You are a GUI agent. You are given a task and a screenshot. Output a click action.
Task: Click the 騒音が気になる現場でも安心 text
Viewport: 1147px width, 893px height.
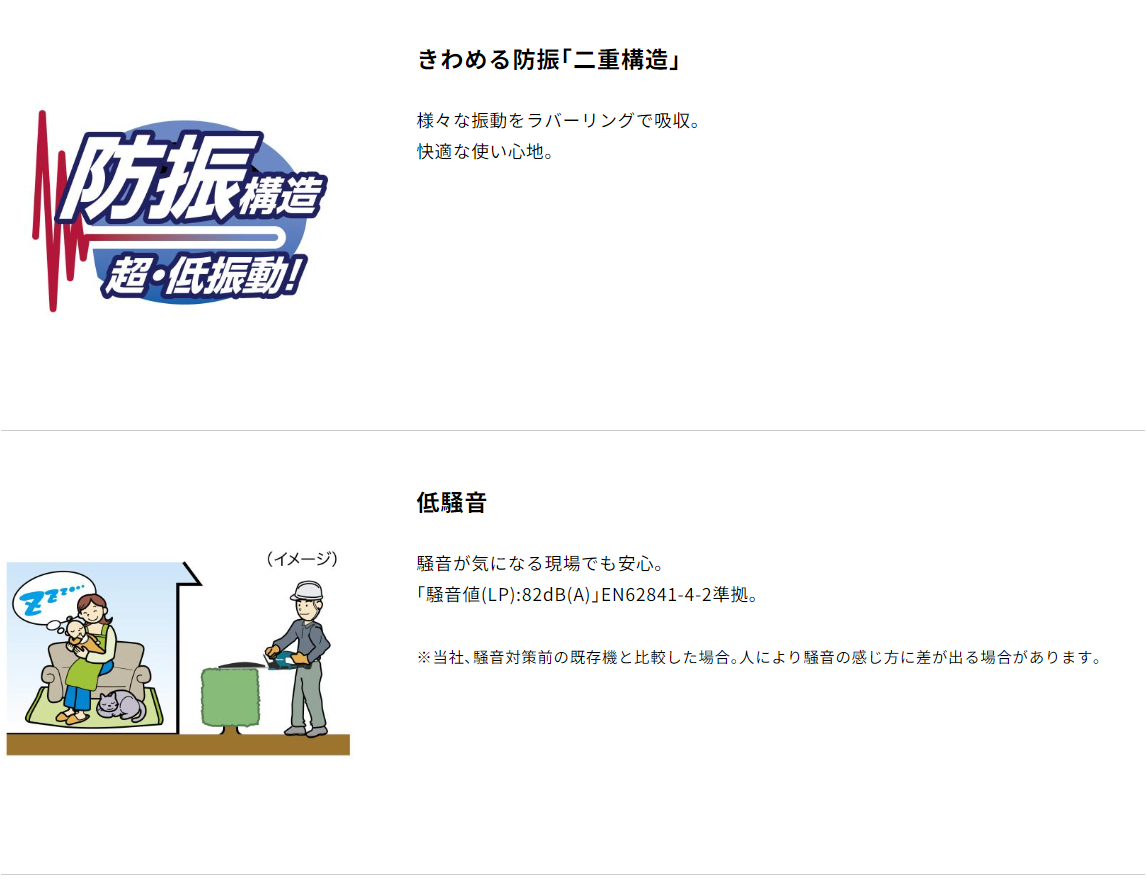[x=541, y=564]
